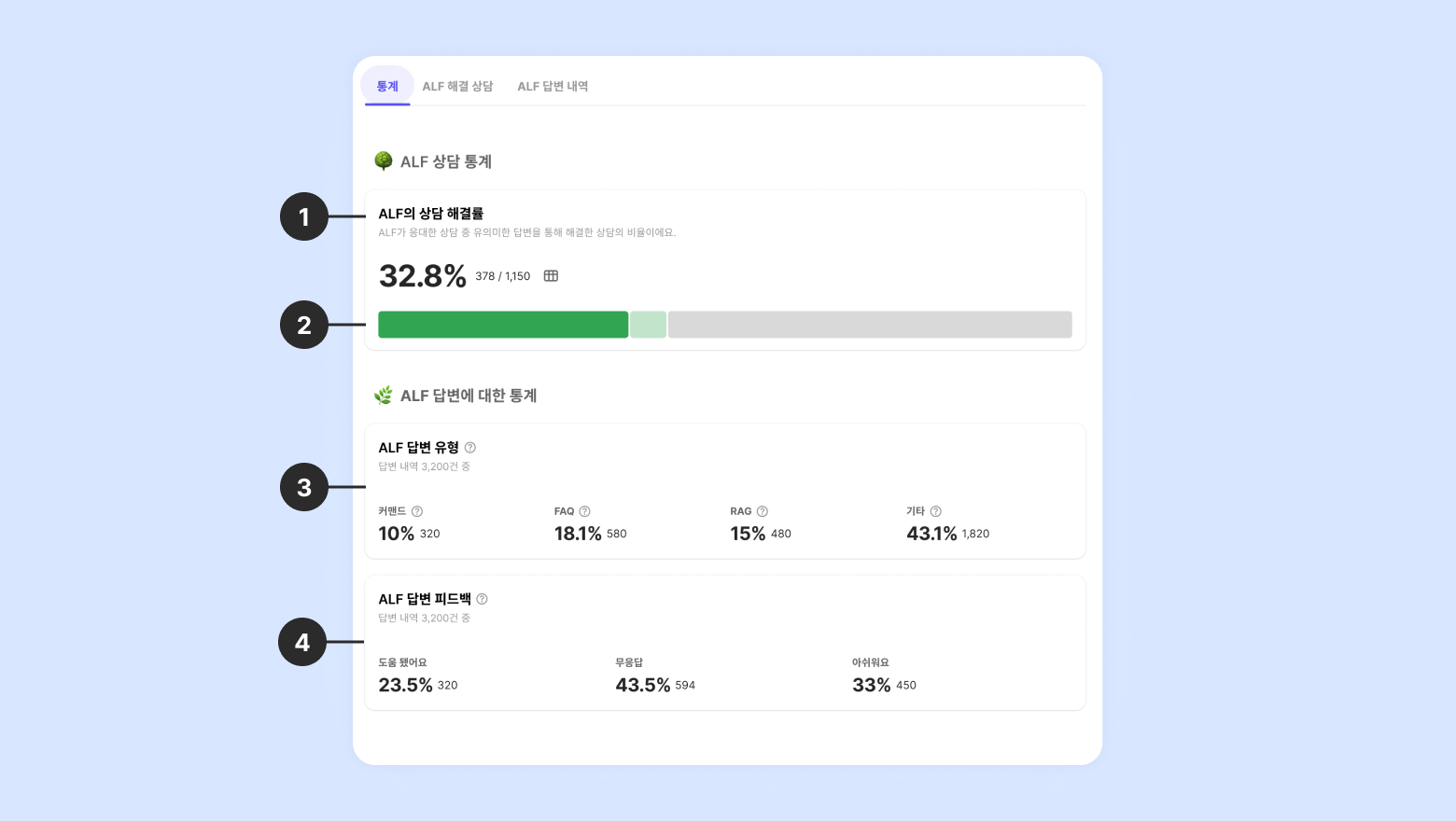Open the table view icon beside 378 / 1,150
The height and width of the screenshot is (821, 1456).
click(551, 276)
